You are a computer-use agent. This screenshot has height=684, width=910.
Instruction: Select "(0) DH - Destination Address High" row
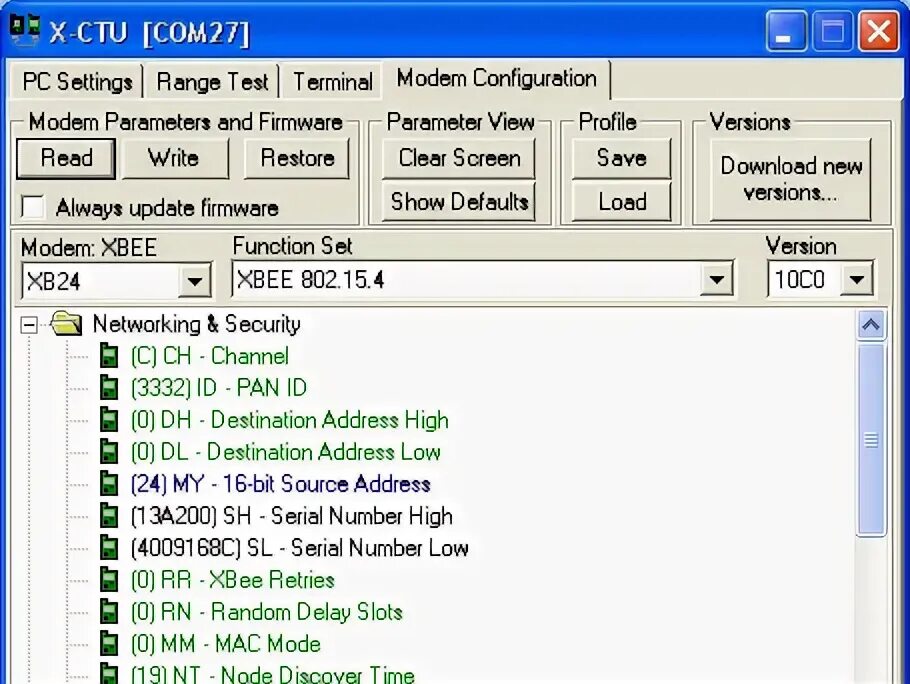coord(290,419)
